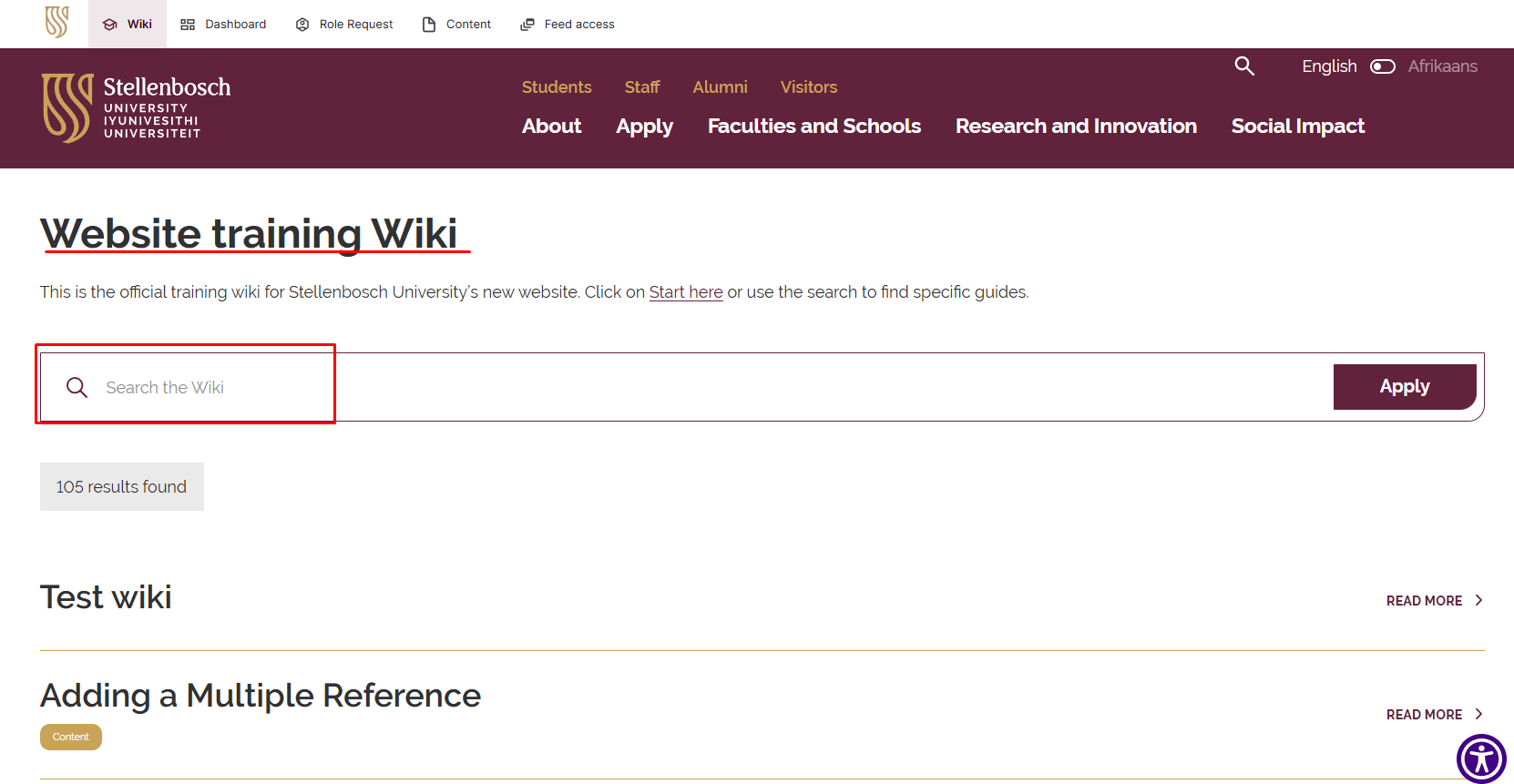1514x784 pixels.
Task: Open Faculties and Schools navigation menu
Action: [x=814, y=127]
